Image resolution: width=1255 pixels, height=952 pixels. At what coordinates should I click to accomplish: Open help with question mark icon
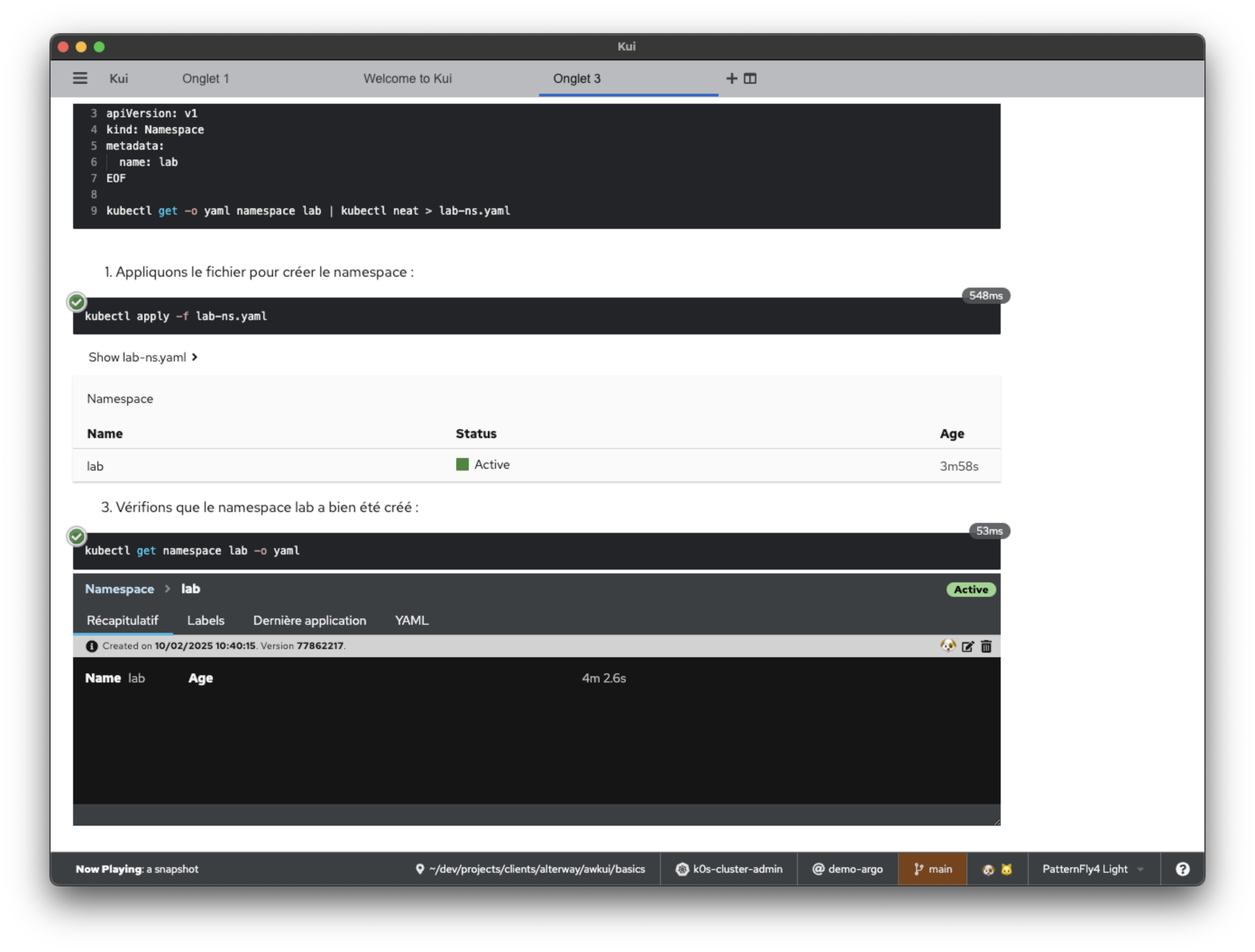[1182, 869]
